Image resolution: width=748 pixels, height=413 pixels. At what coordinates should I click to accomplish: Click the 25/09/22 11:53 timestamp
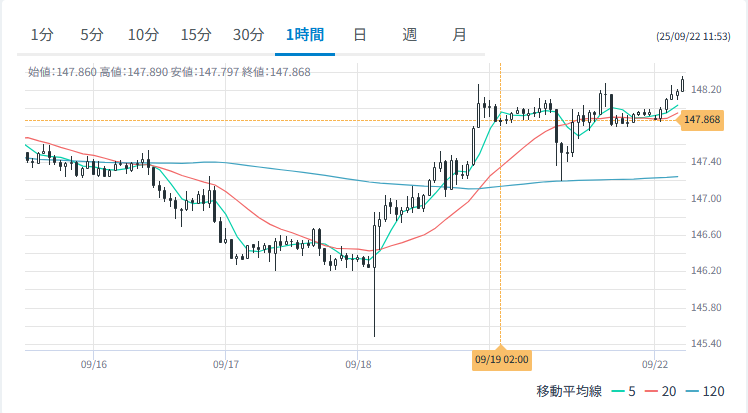(697, 36)
